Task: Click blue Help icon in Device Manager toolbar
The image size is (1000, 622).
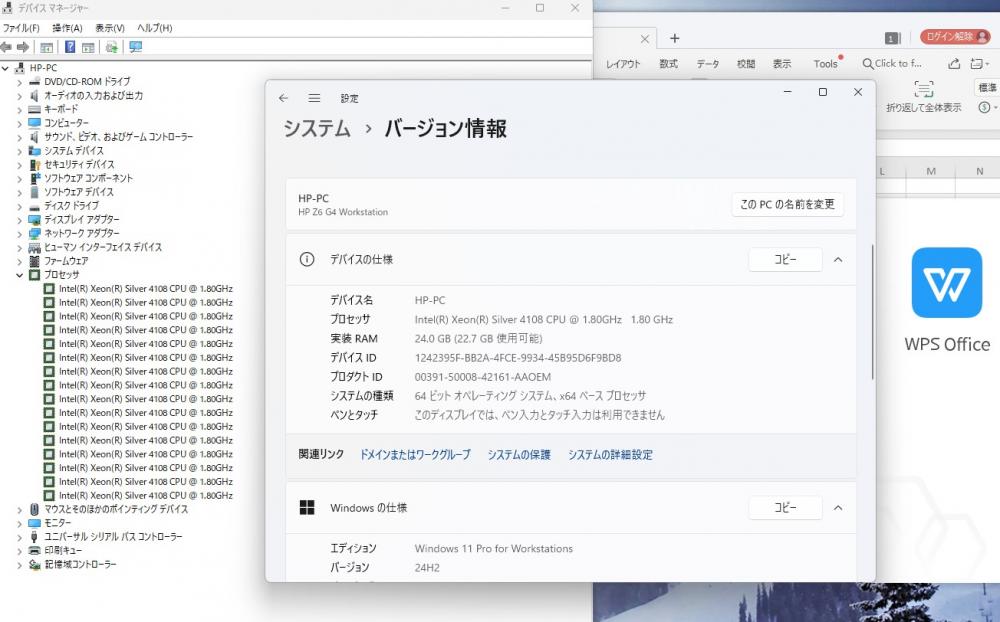Action: (x=70, y=47)
